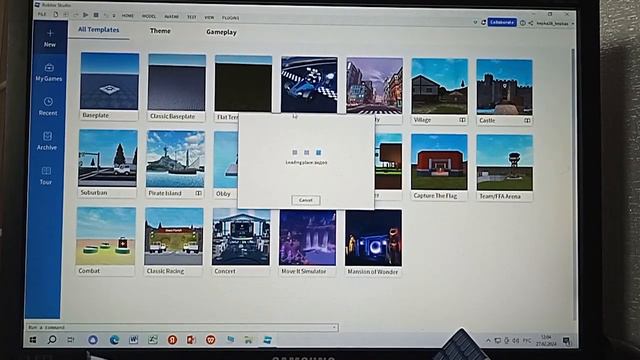Open help icon right of Collaborate
Image resolution: width=640 pixels, height=360 pixels.
[x=522, y=23]
